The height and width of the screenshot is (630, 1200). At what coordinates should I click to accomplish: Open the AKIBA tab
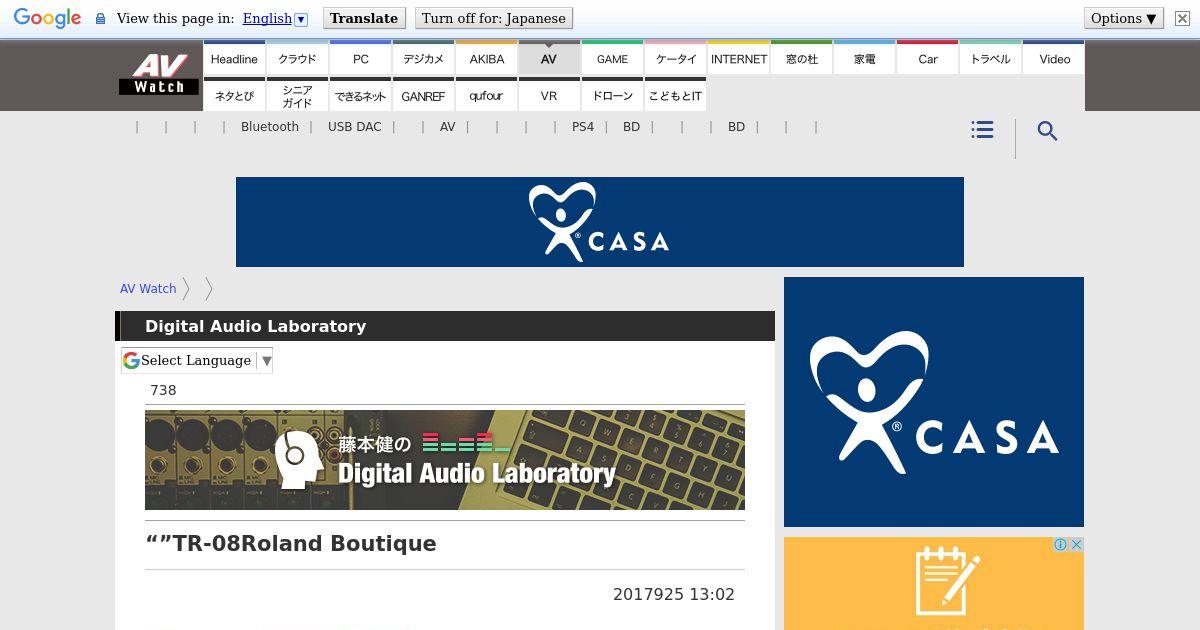point(486,58)
